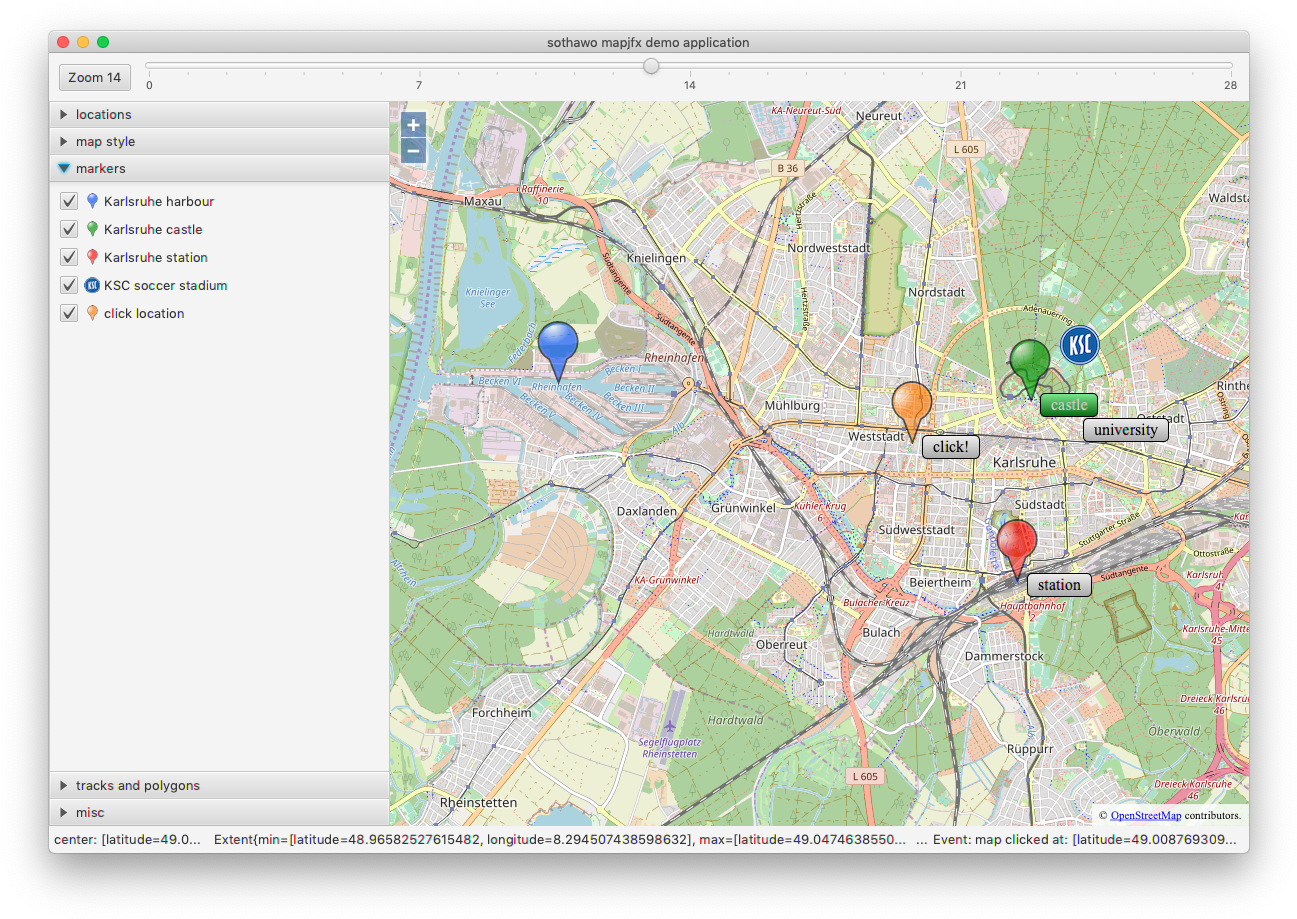
Task: Click the university label on the map
Action: click(1126, 430)
